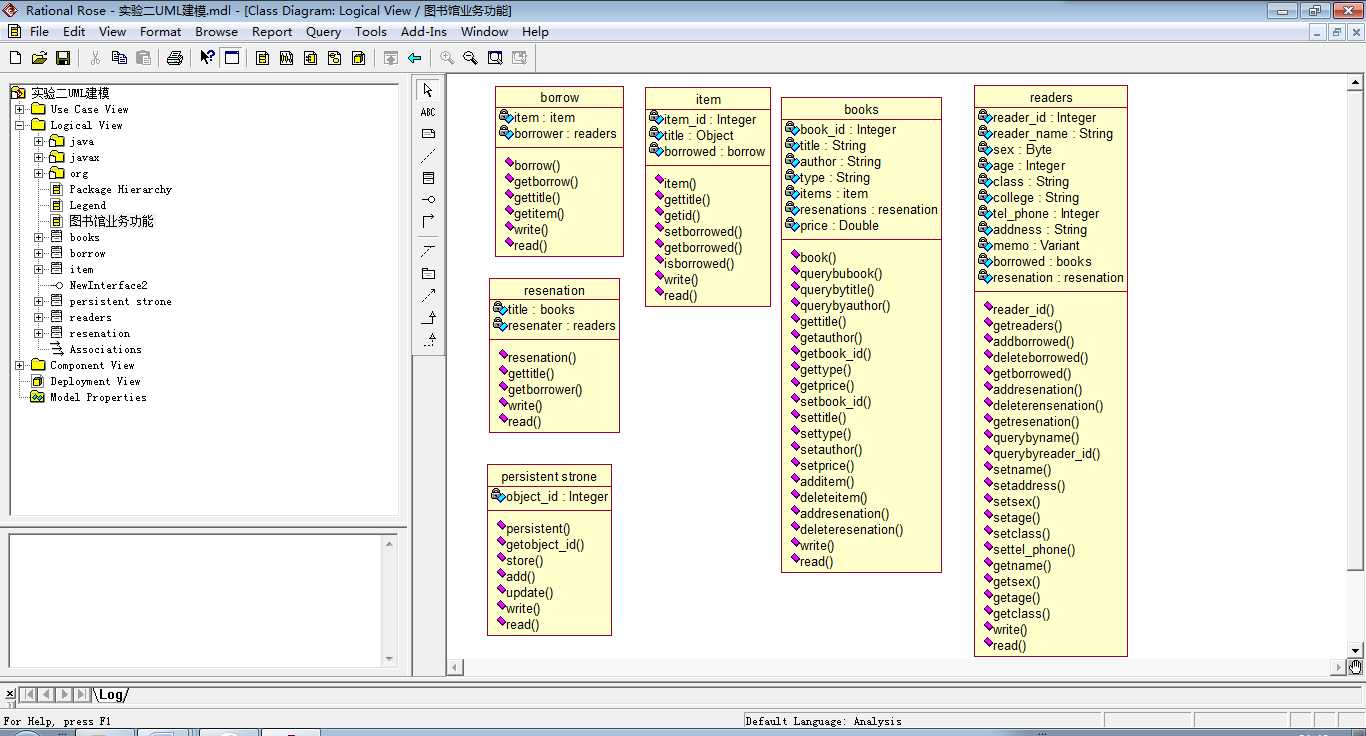Click the Browse State Machine Diagram icon
The image size is (1366, 736).
click(335, 58)
